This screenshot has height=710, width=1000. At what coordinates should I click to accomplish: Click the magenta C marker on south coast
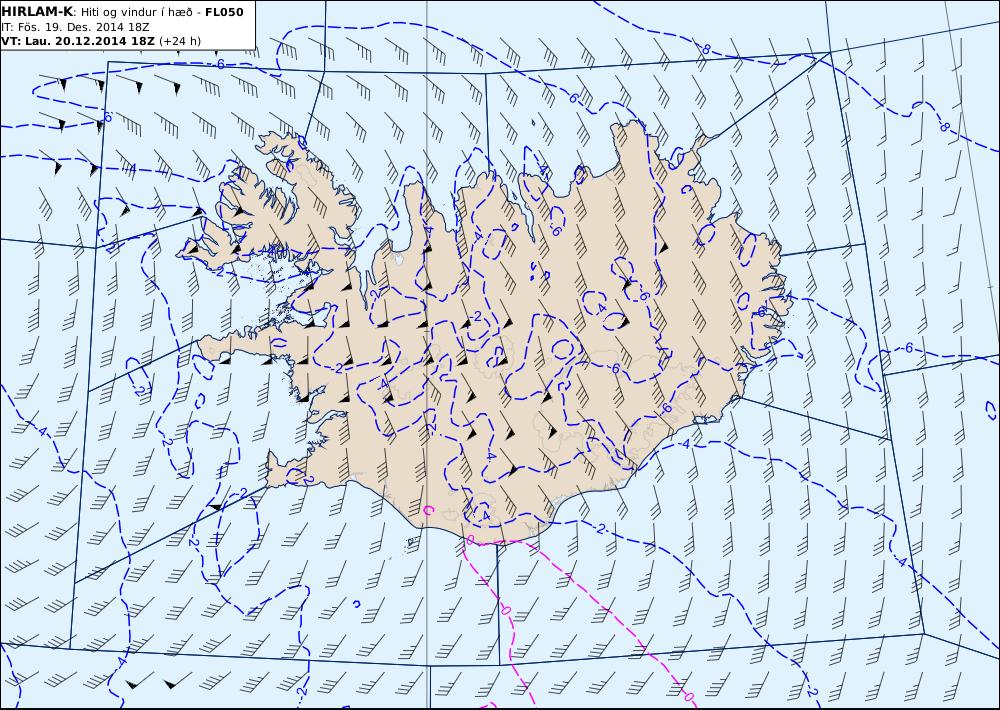coord(429,510)
